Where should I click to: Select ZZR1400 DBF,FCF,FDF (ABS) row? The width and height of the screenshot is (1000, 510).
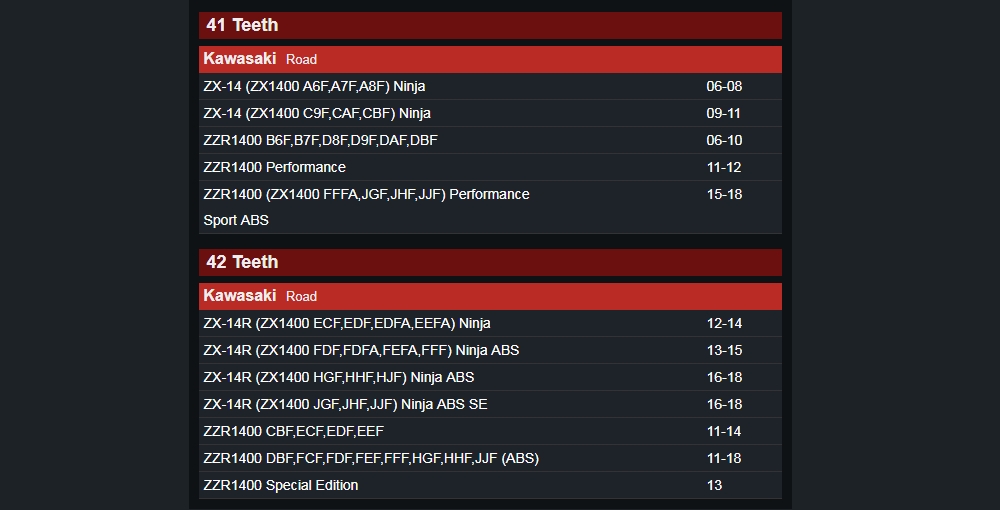[490, 458]
